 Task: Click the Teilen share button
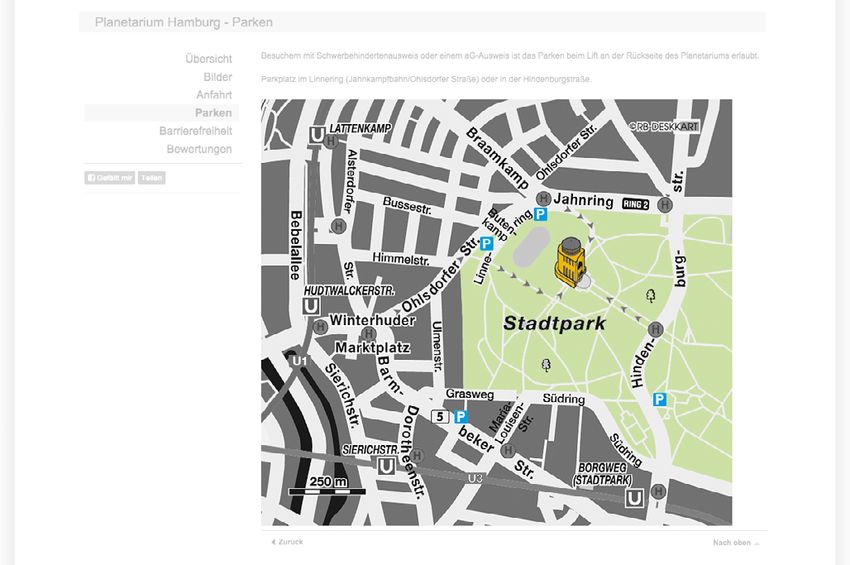[x=151, y=178]
